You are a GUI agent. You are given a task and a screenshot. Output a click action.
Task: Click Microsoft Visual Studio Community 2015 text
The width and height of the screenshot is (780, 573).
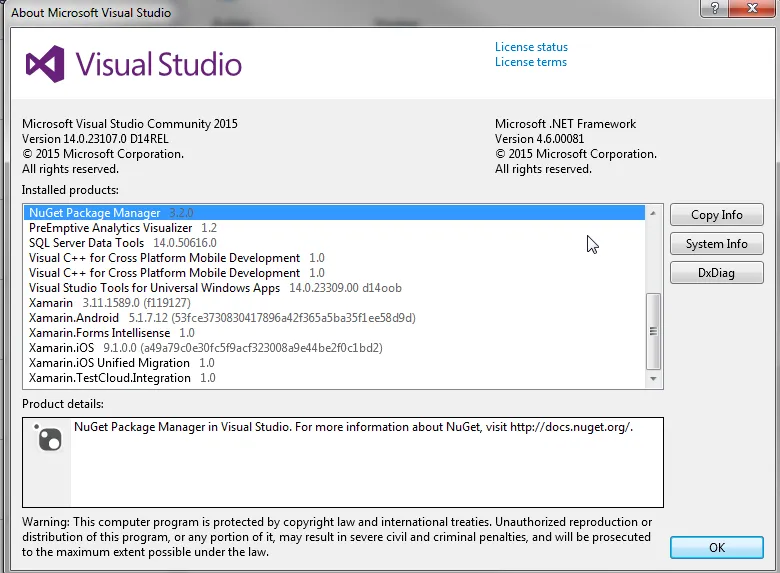click(130, 124)
